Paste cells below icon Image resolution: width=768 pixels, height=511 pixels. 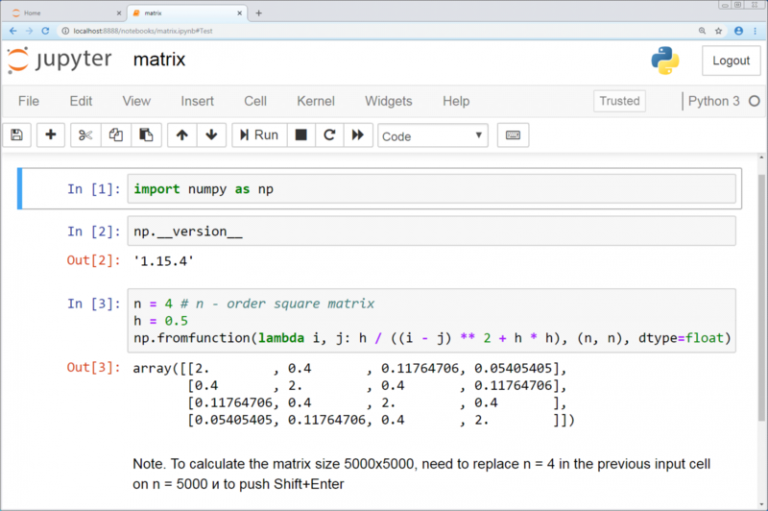tap(146, 135)
